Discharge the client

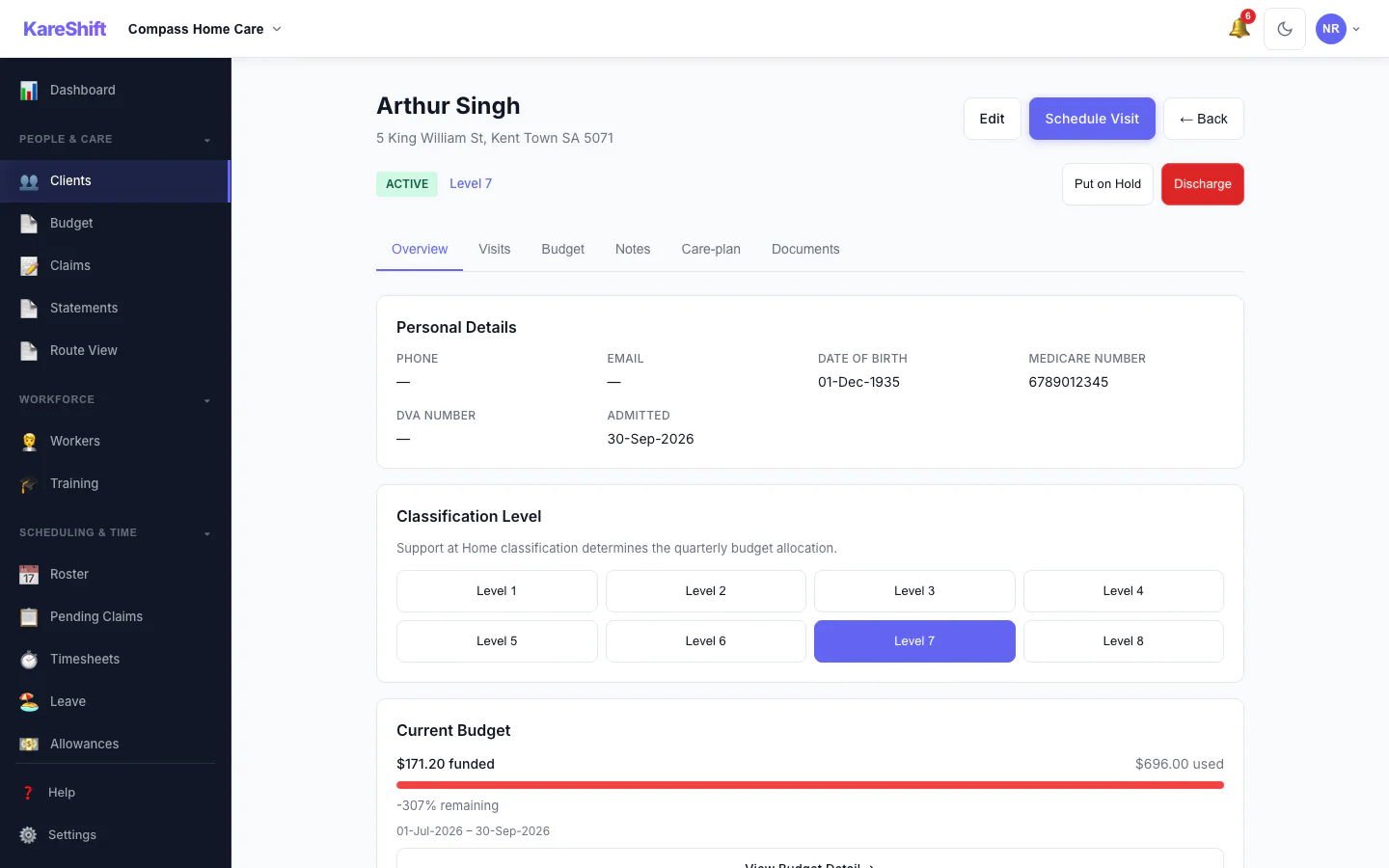(1203, 184)
